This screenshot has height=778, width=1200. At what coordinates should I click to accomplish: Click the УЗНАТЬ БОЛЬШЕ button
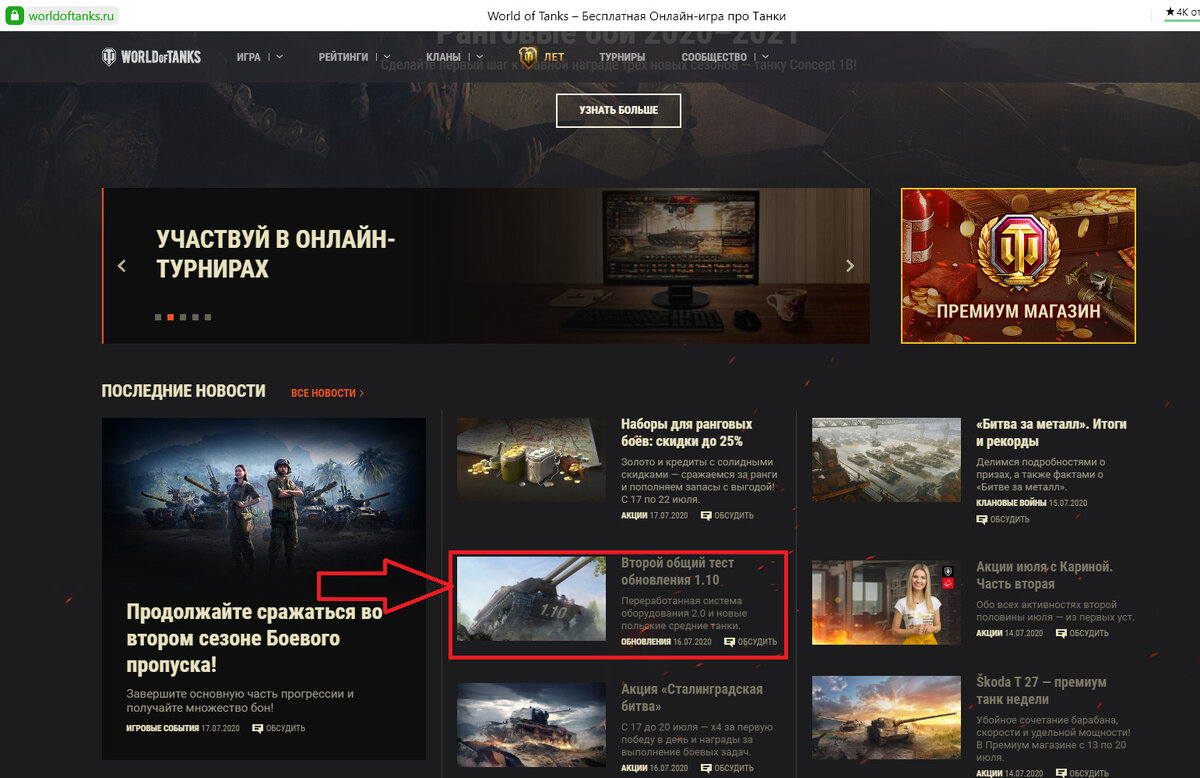coord(618,110)
